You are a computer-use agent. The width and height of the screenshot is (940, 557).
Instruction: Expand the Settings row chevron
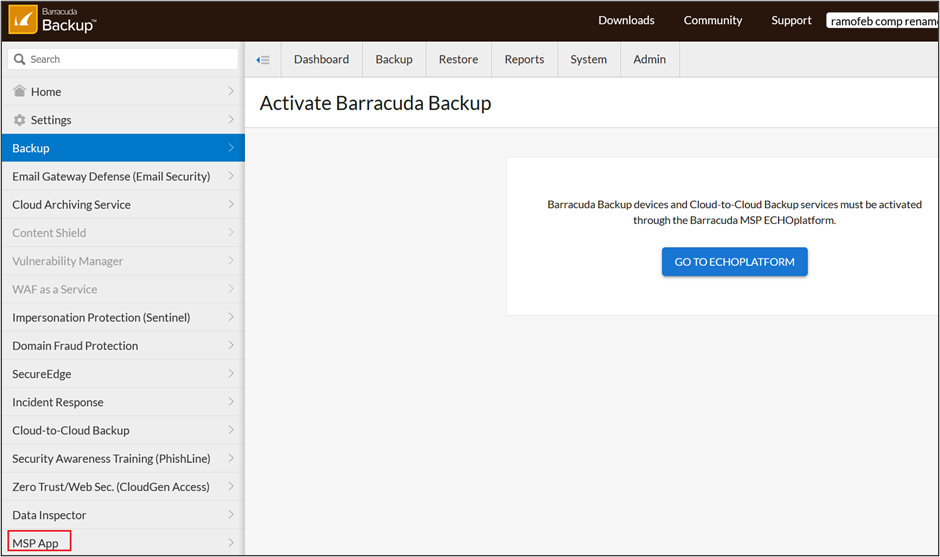(231, 119)
